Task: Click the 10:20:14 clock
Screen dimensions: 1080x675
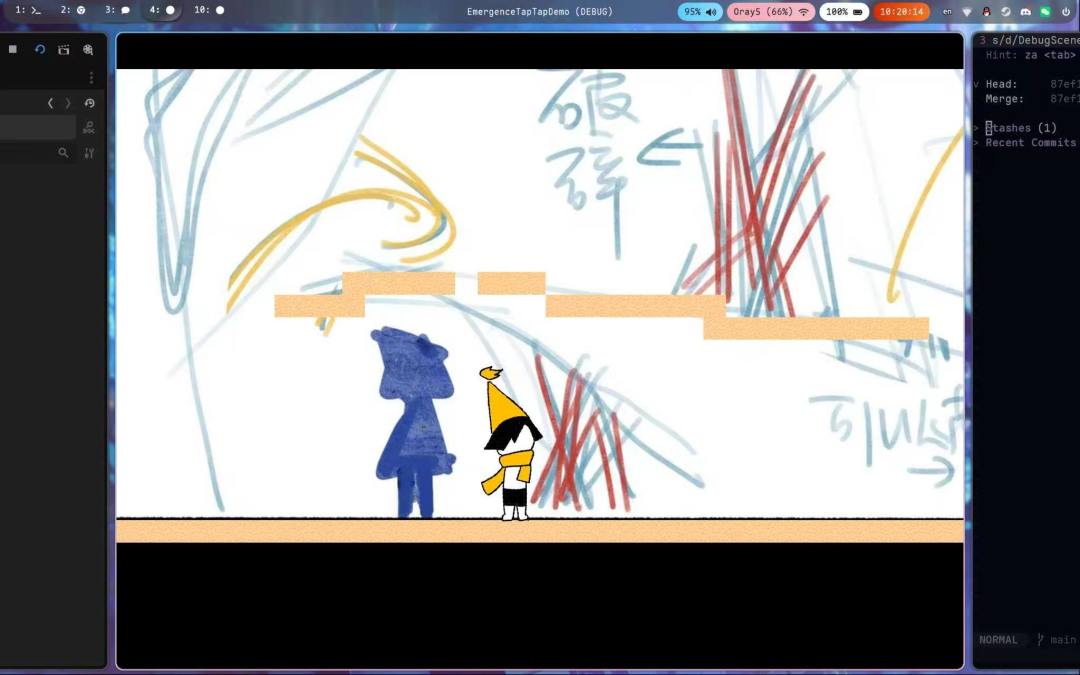Action: coord(902,12)
